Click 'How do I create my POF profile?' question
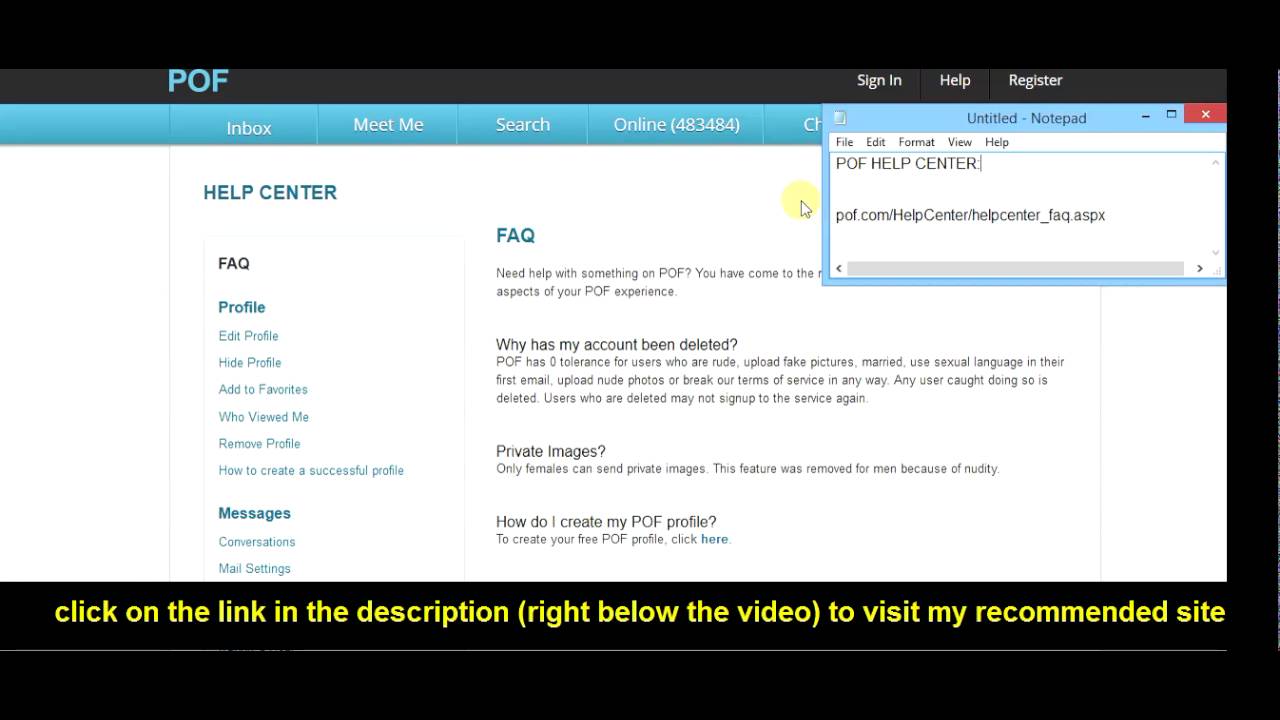1280x720 pixels. coord(606,522)
